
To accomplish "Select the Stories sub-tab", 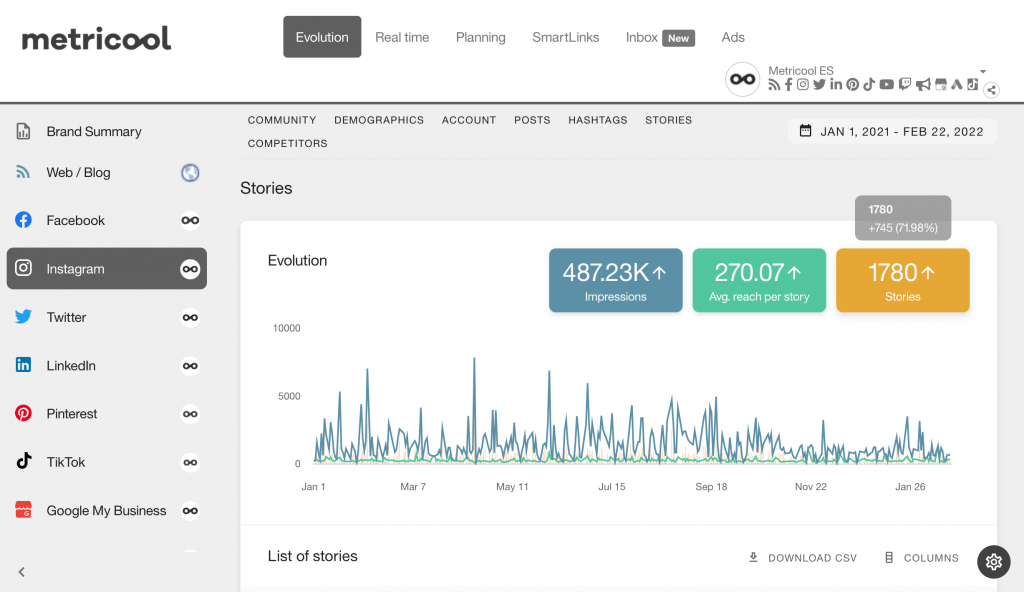I will 669,120.
